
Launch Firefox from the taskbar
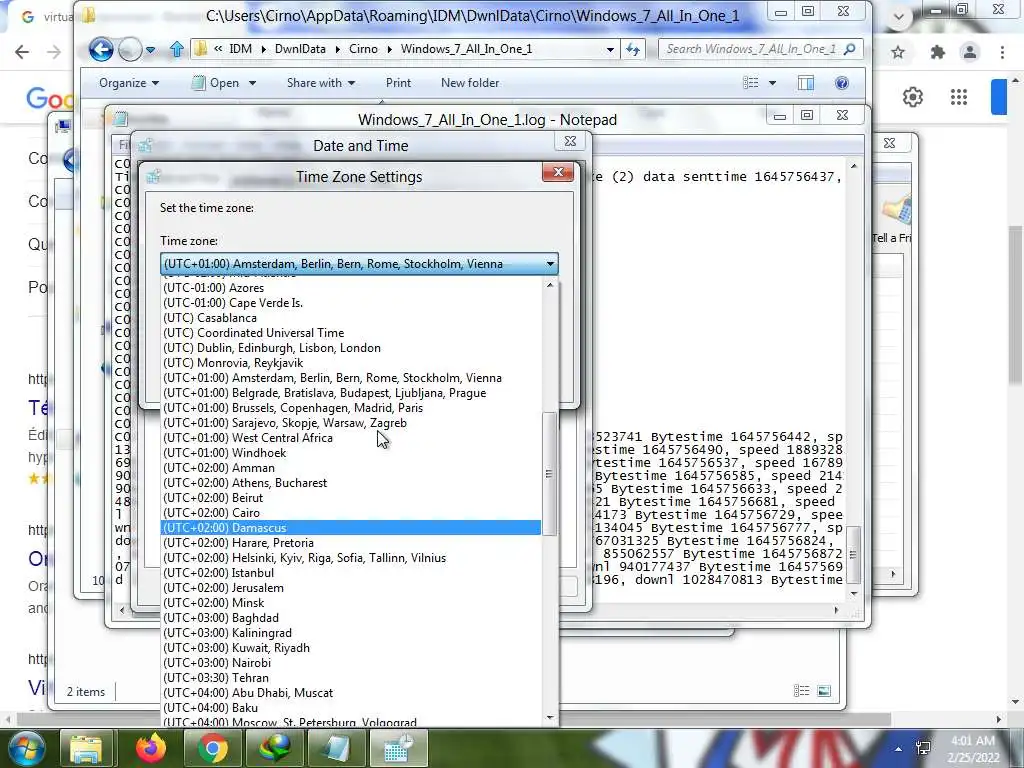pyautogui.click(x=151, y=748)
